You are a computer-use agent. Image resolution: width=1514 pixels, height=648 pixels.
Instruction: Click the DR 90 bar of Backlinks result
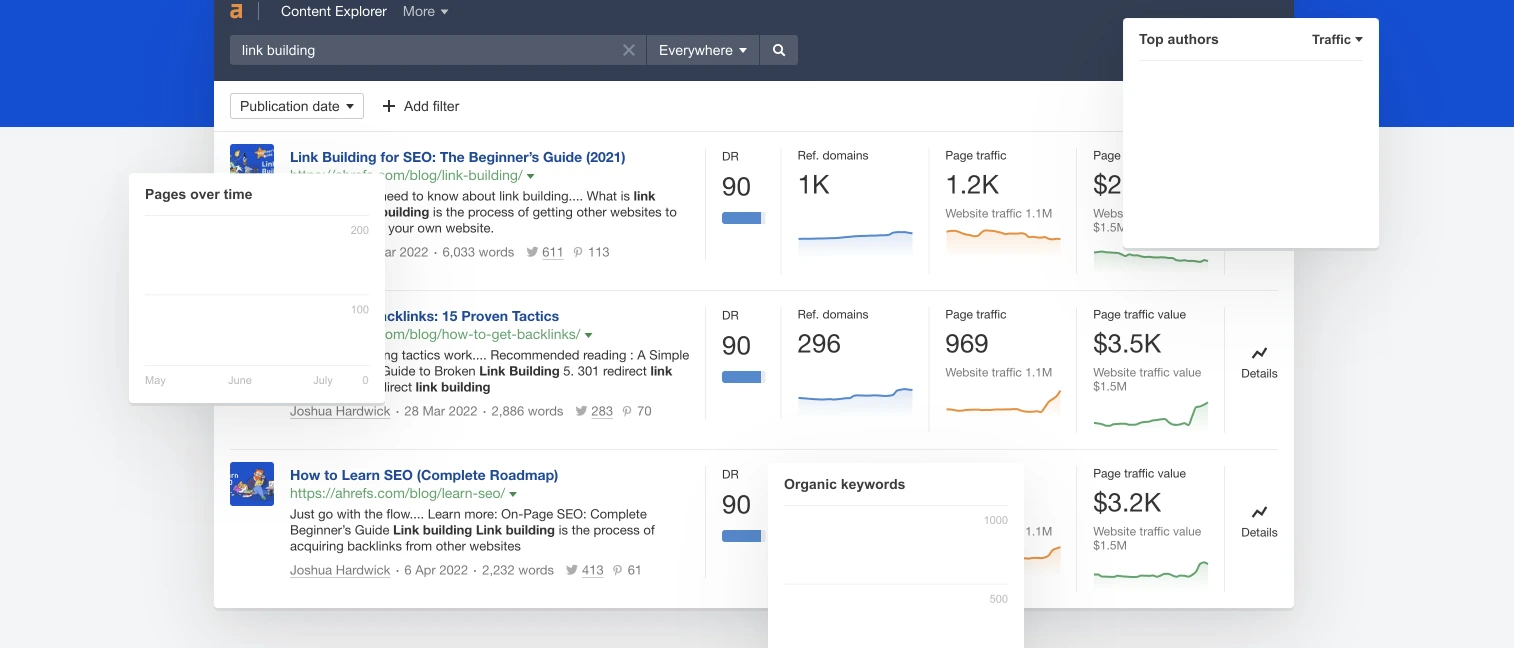click(x=743, y=377)
